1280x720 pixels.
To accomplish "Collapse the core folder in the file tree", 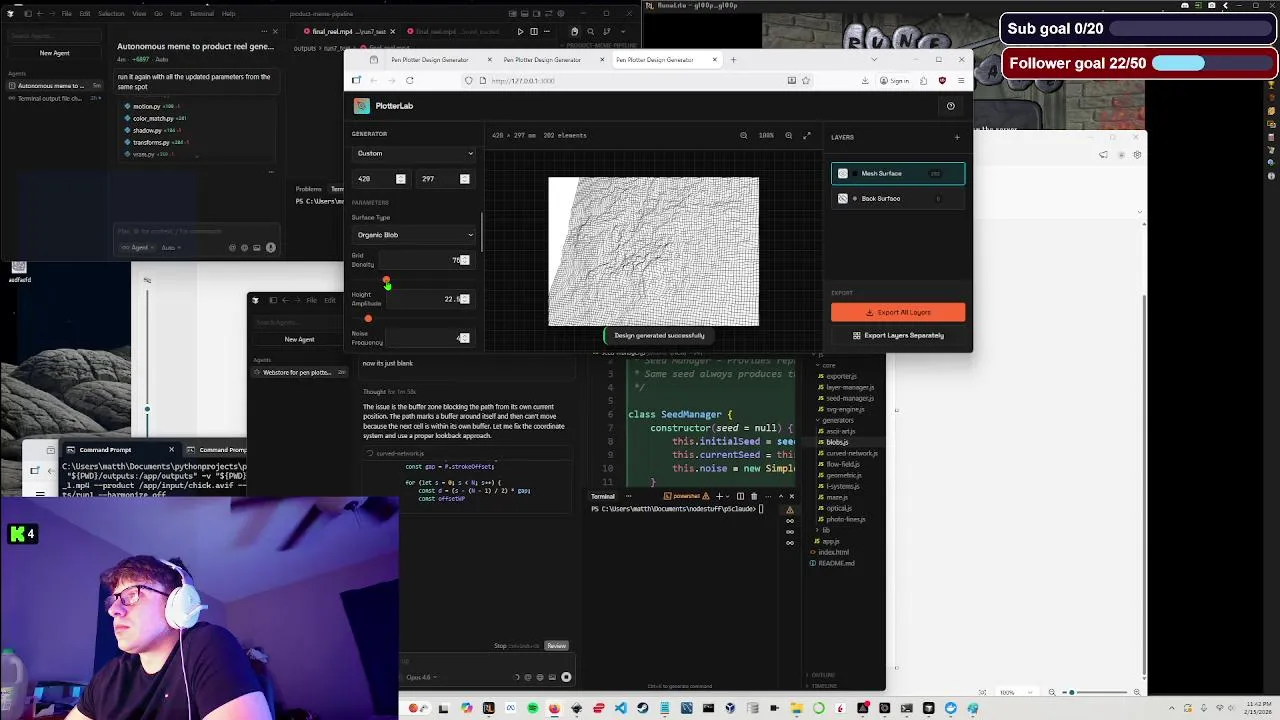I will click(x=828, y=365).
